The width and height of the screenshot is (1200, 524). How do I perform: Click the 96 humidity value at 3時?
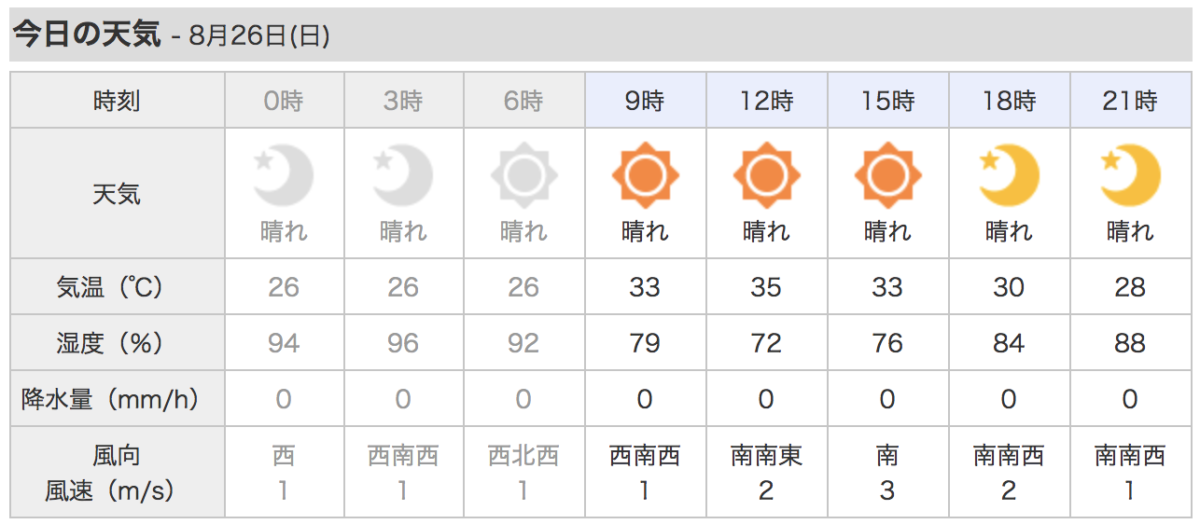pyautogui.click(x=403, y=344)
